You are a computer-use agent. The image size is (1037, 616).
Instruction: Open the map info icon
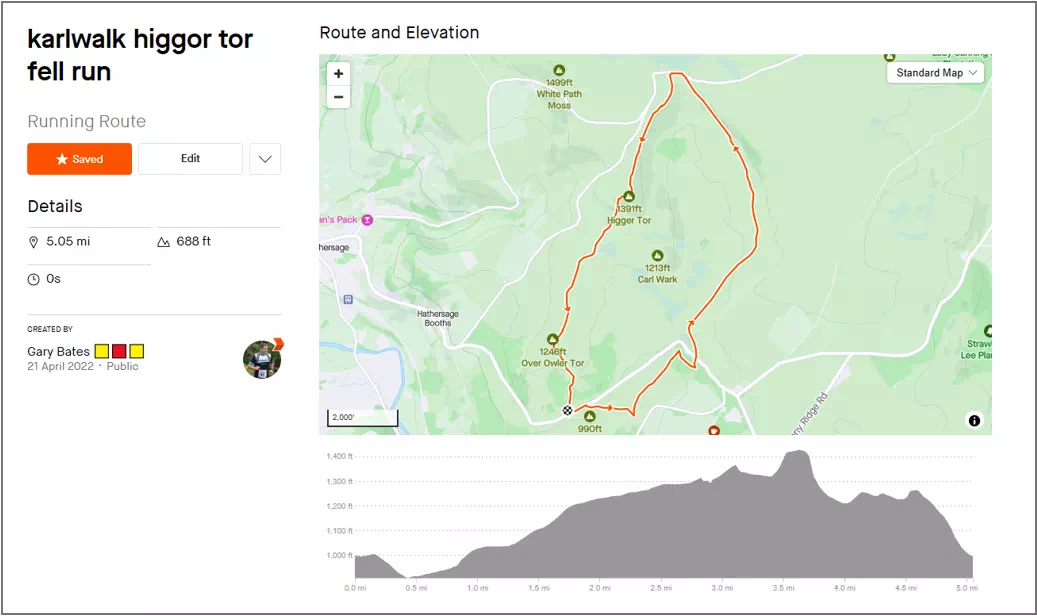tap(974, 420)
